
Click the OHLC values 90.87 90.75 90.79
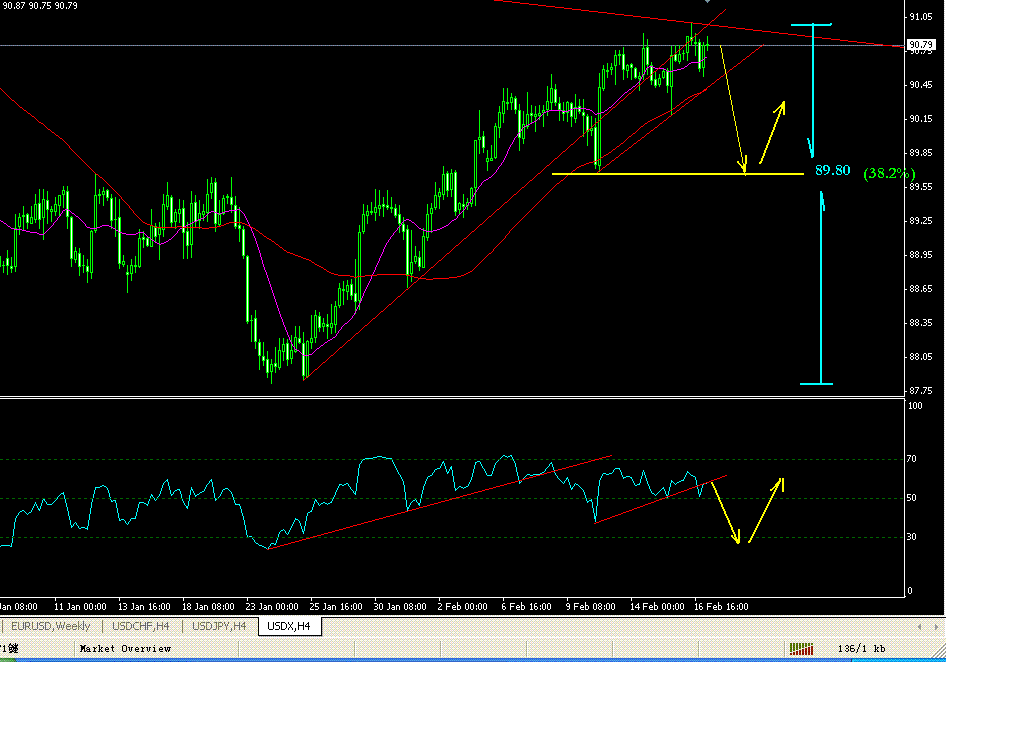(39, 5)
